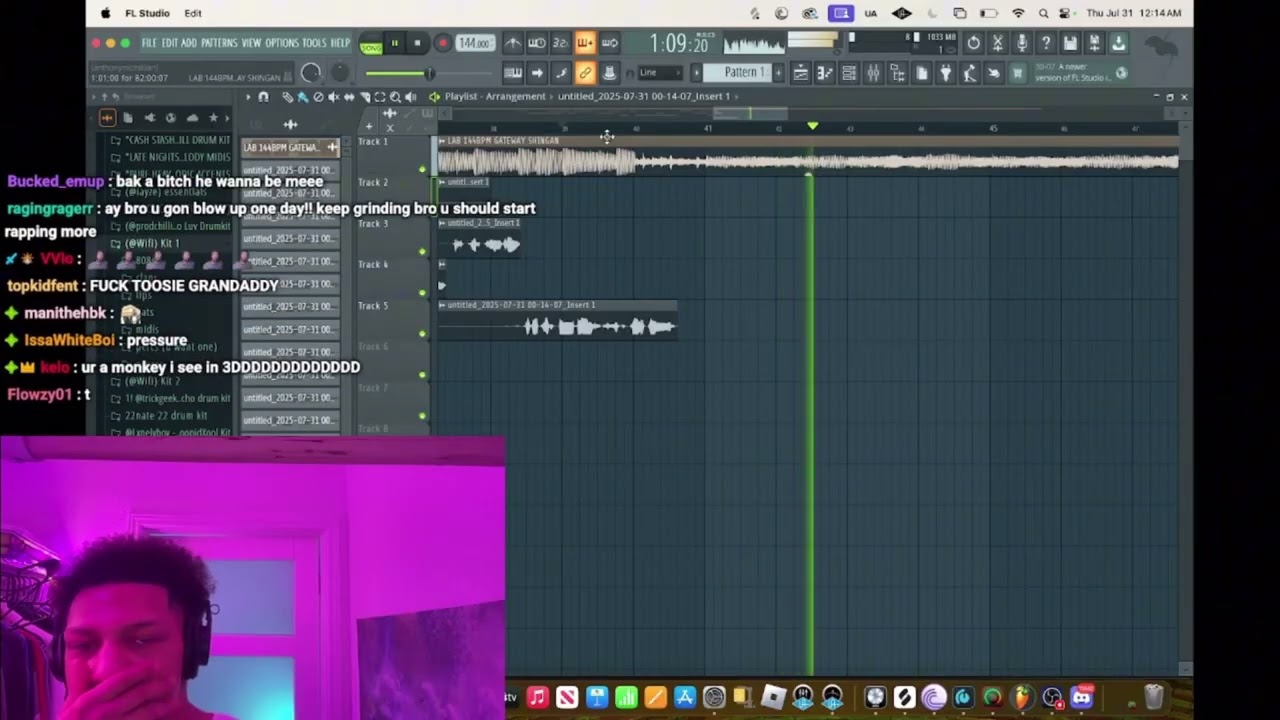Select the playlist draw pencil tool
Image resolution: width=1280 pixels, height=720 pixels.
[287, 97]
